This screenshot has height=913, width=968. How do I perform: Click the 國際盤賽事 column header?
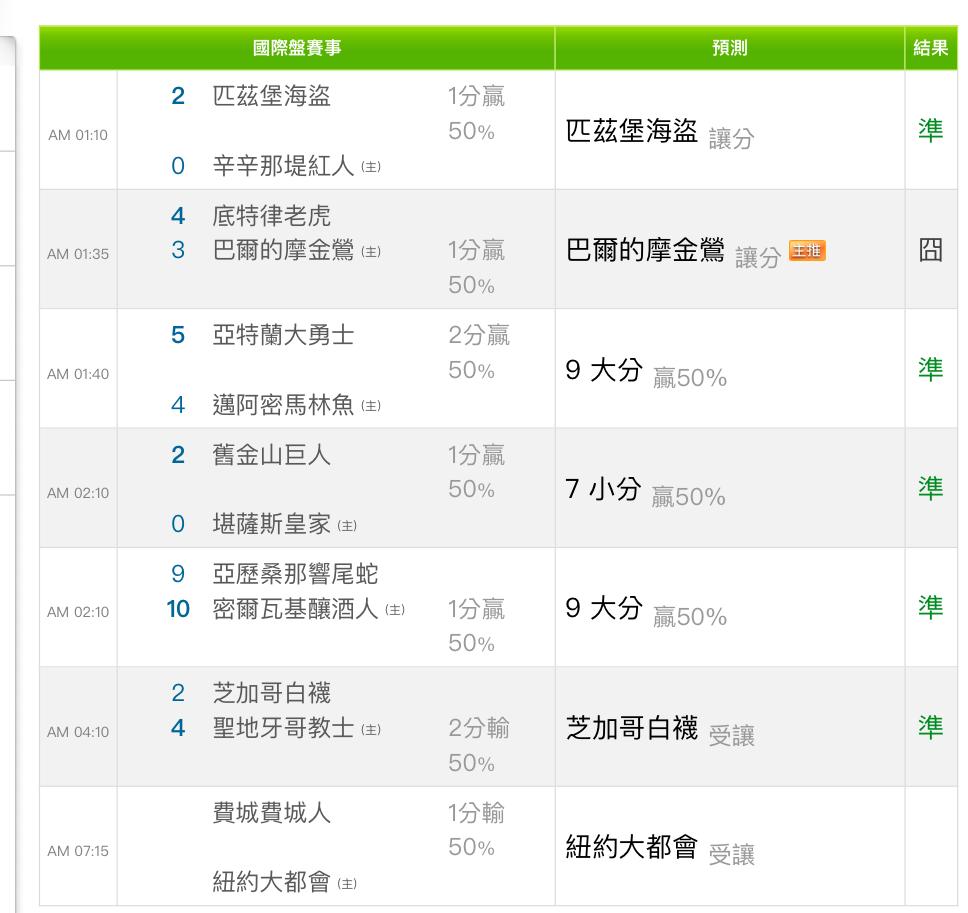pyautogui.click(x=297, y=48)
